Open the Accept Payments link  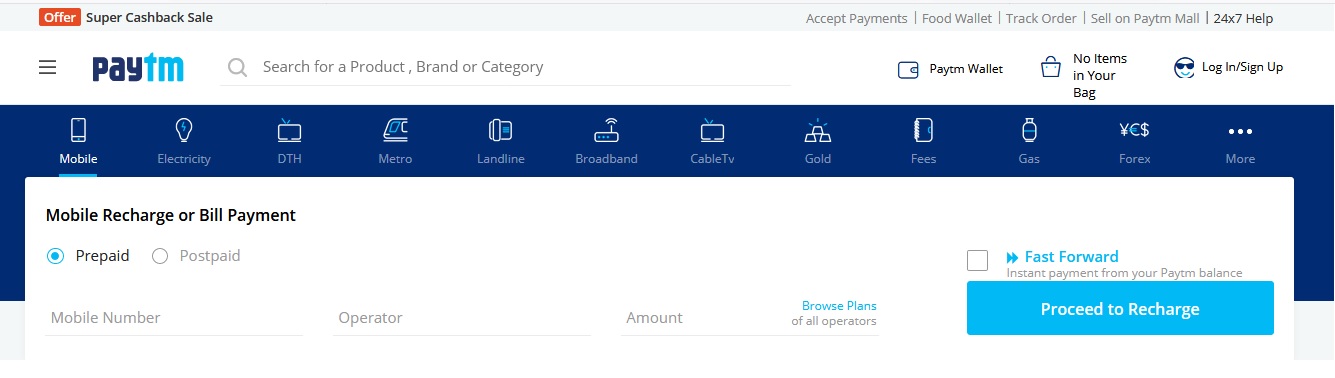click(x=857, y=18)
